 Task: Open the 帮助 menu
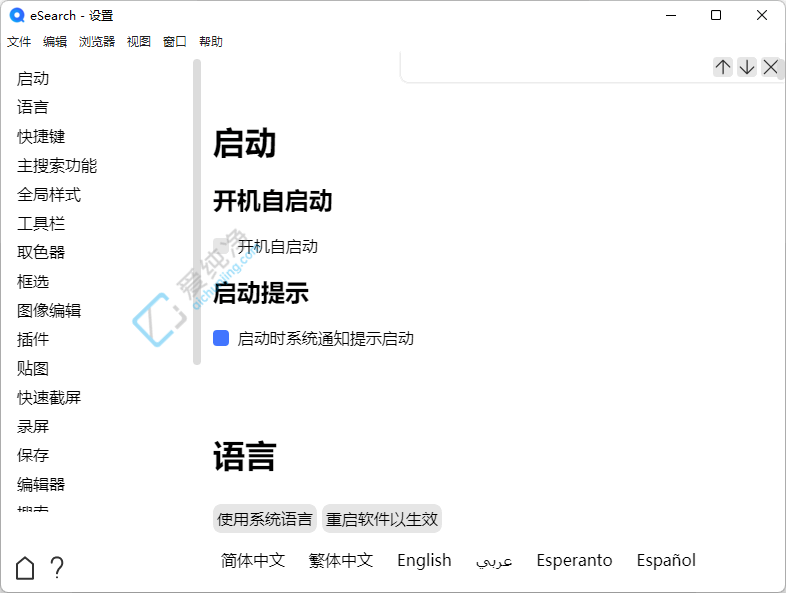[211, 42]
